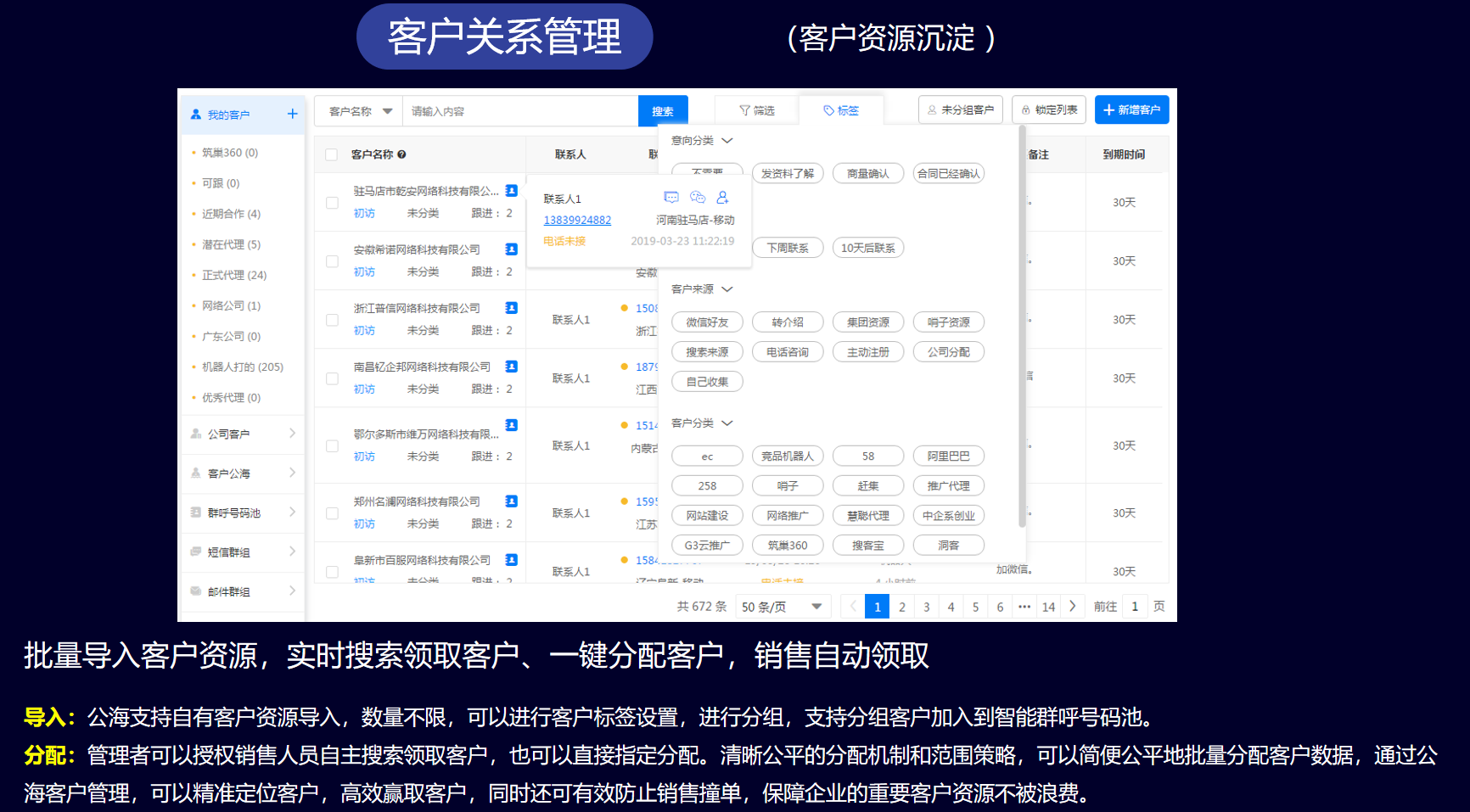
Task: Expand the 公司客户 sidebar chevron
Action: (x=292, y=434)
